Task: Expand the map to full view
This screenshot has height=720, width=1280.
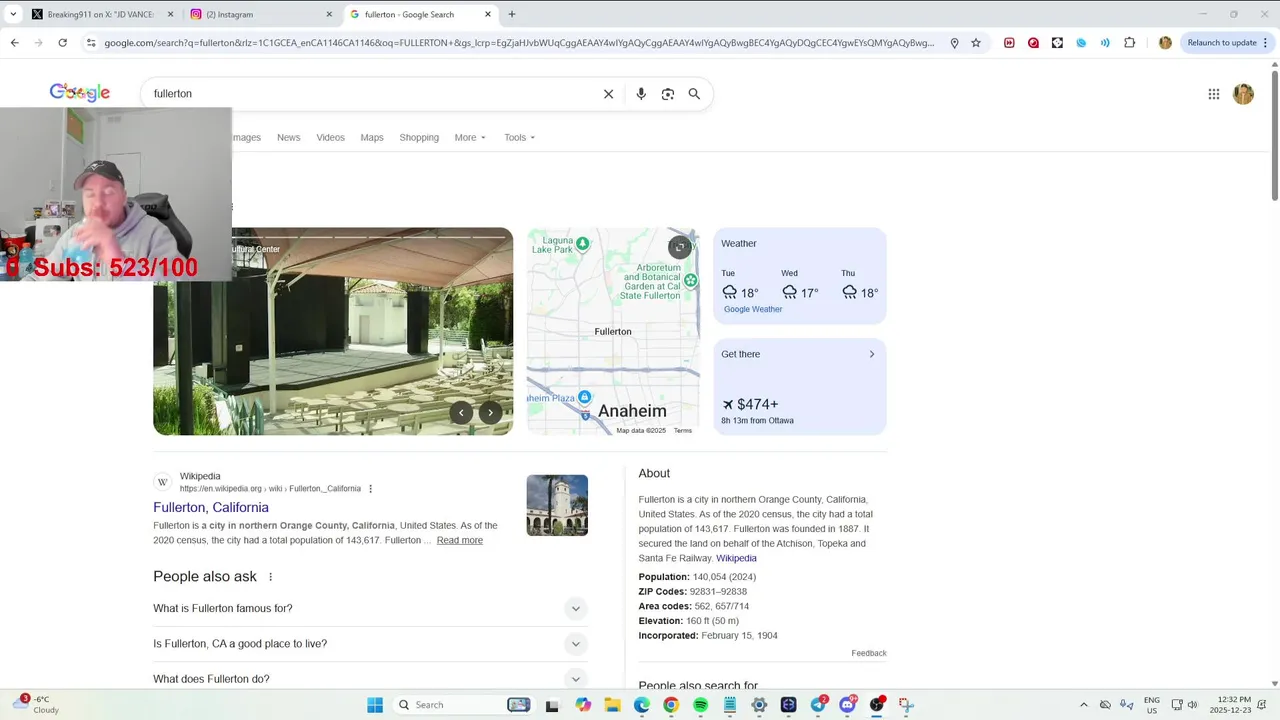Action: [x=680, y=247]
